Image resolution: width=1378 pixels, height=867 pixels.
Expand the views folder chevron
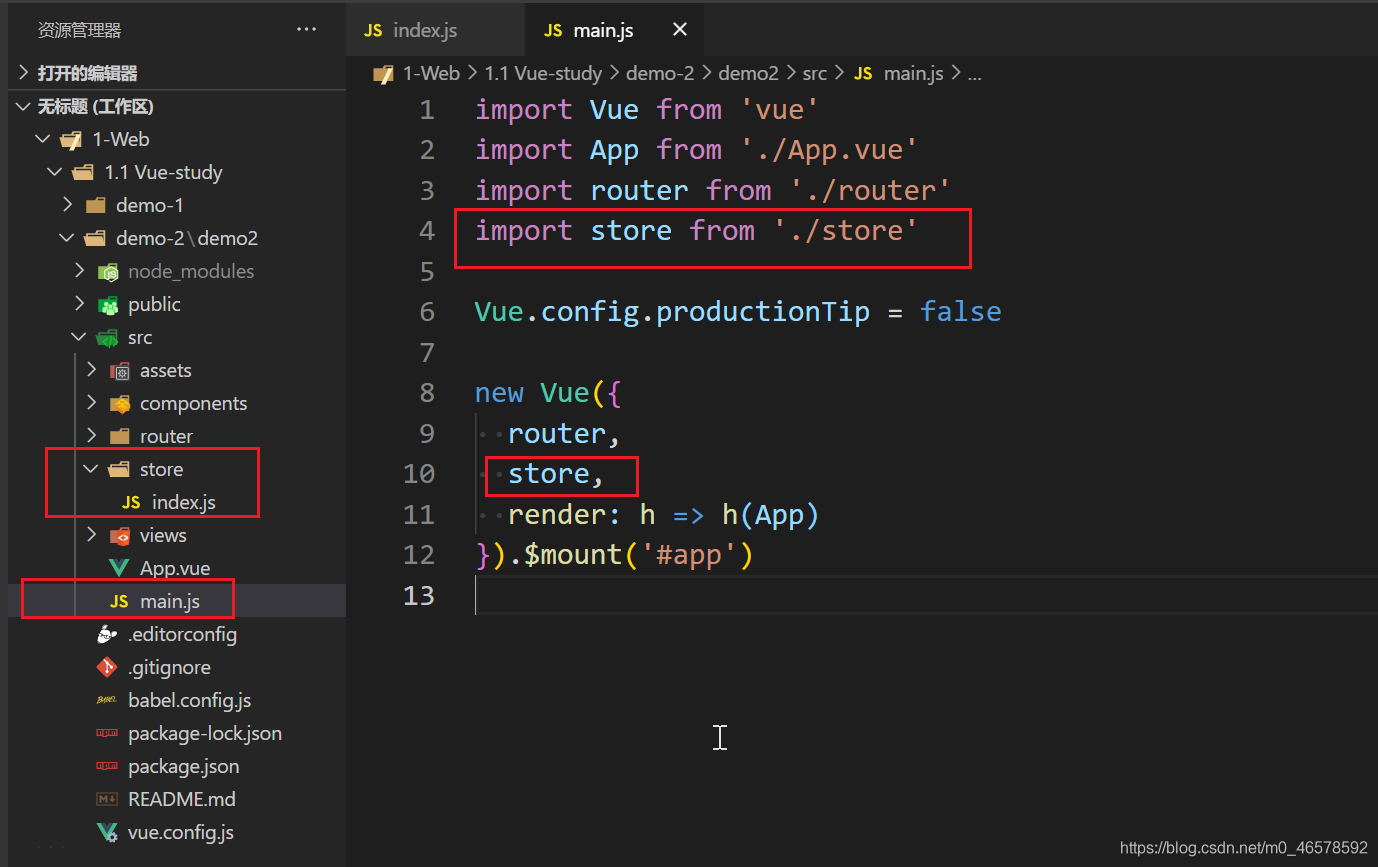[91, 535]
